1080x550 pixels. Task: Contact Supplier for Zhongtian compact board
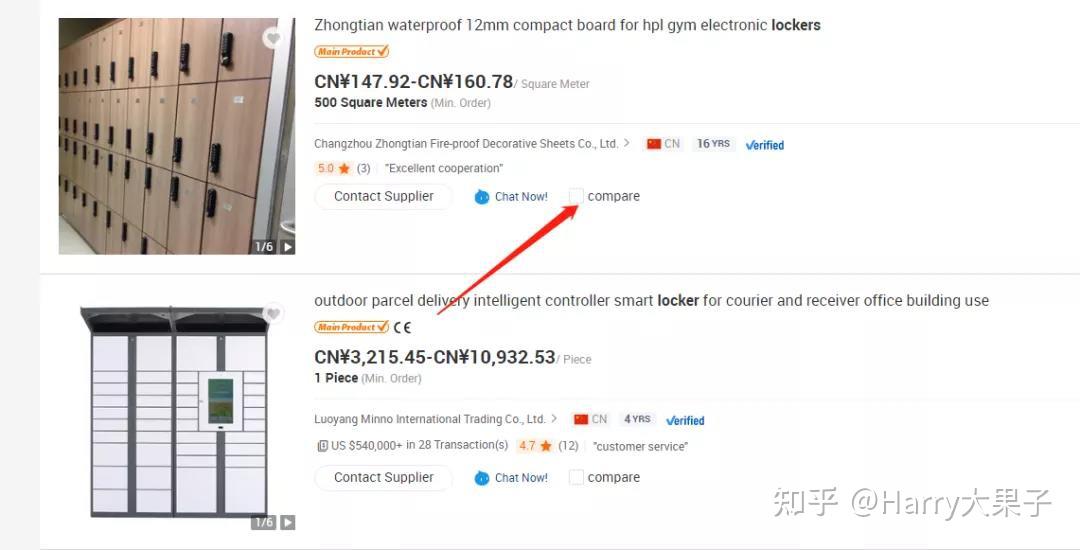[384, 196]
